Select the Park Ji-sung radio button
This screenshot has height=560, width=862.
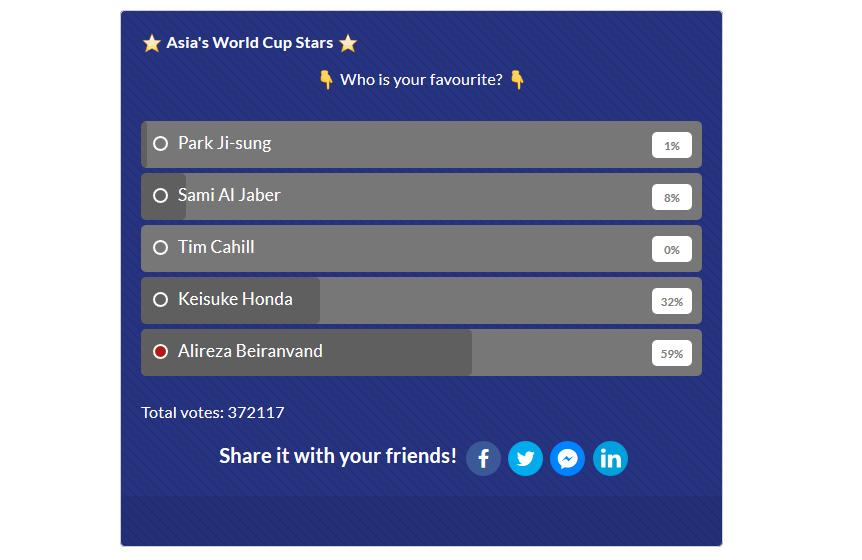(160, 144)
